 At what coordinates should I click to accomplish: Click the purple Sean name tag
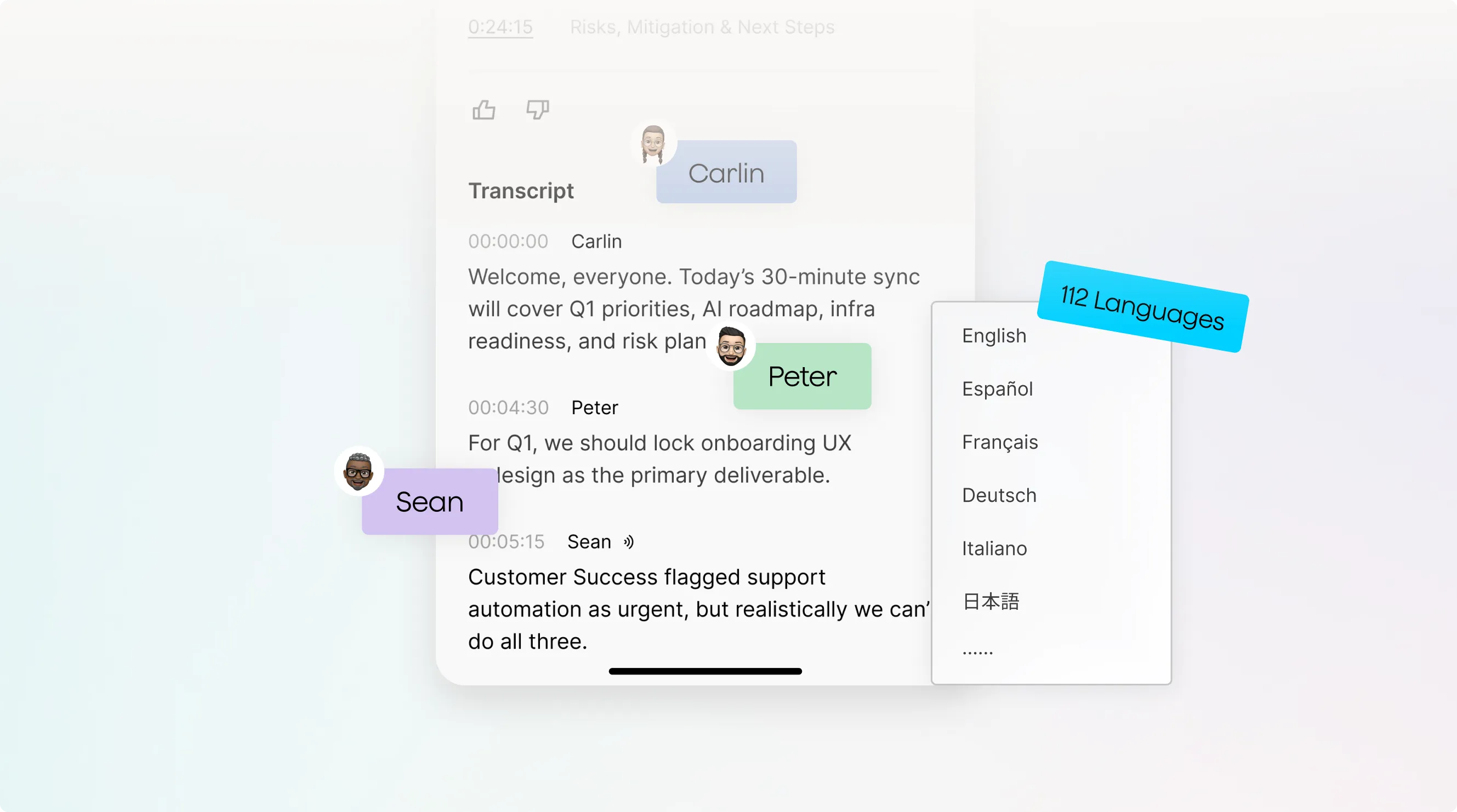429,502
